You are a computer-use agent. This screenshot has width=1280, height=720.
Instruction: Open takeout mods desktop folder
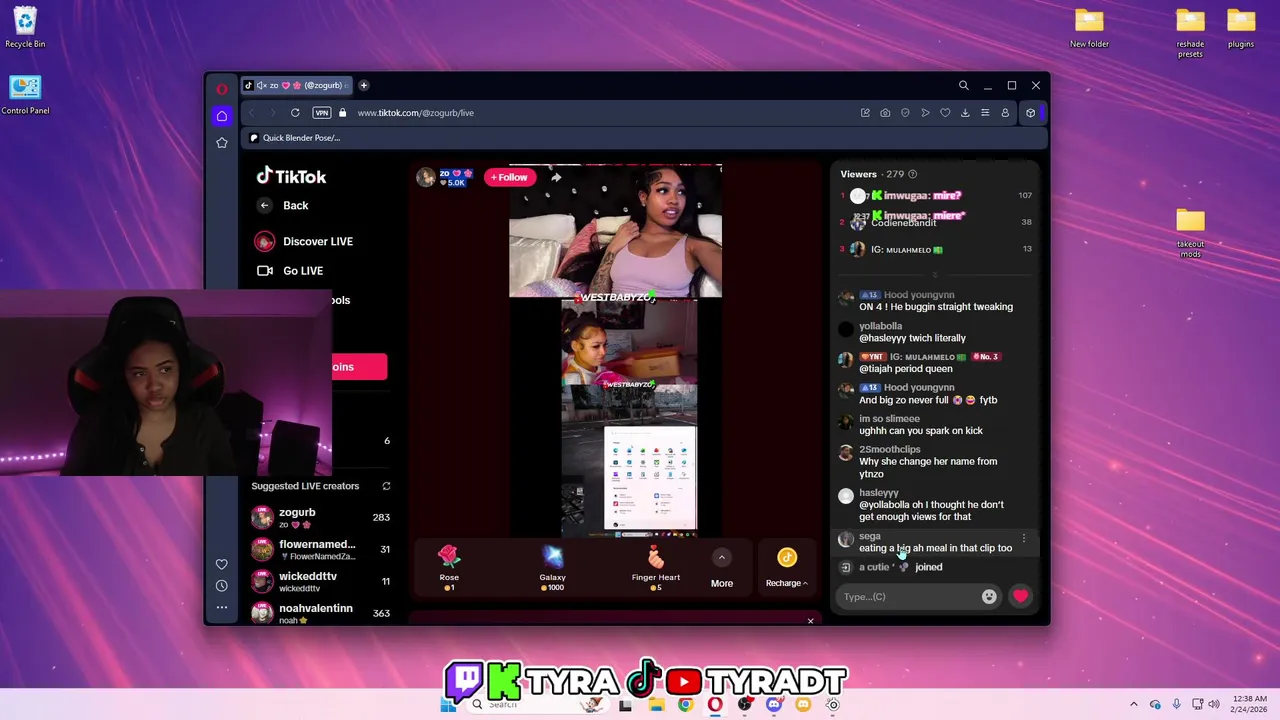[x=1190, y=233]
